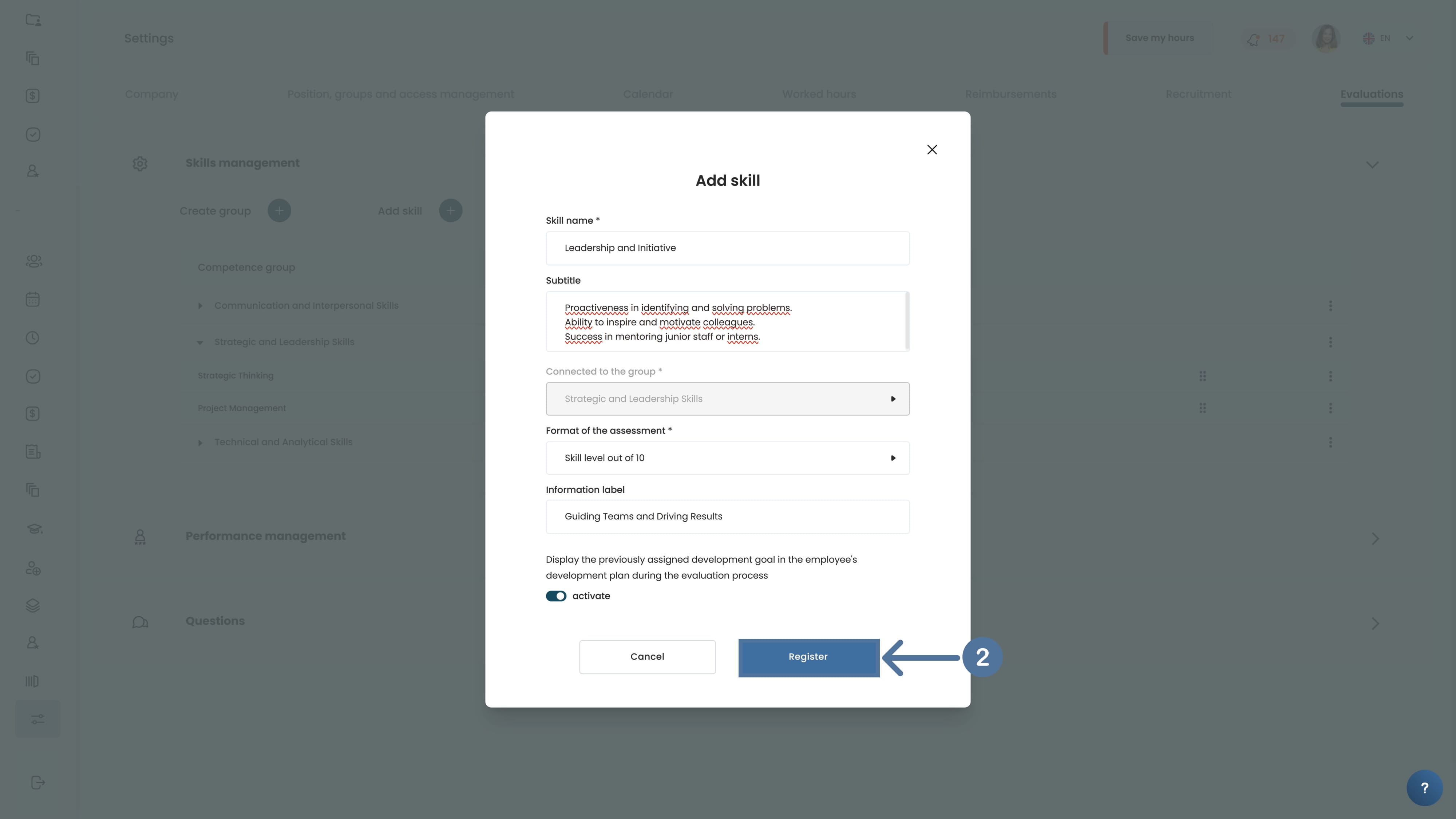Open options menu for Project Management row

coord(1330,408)
